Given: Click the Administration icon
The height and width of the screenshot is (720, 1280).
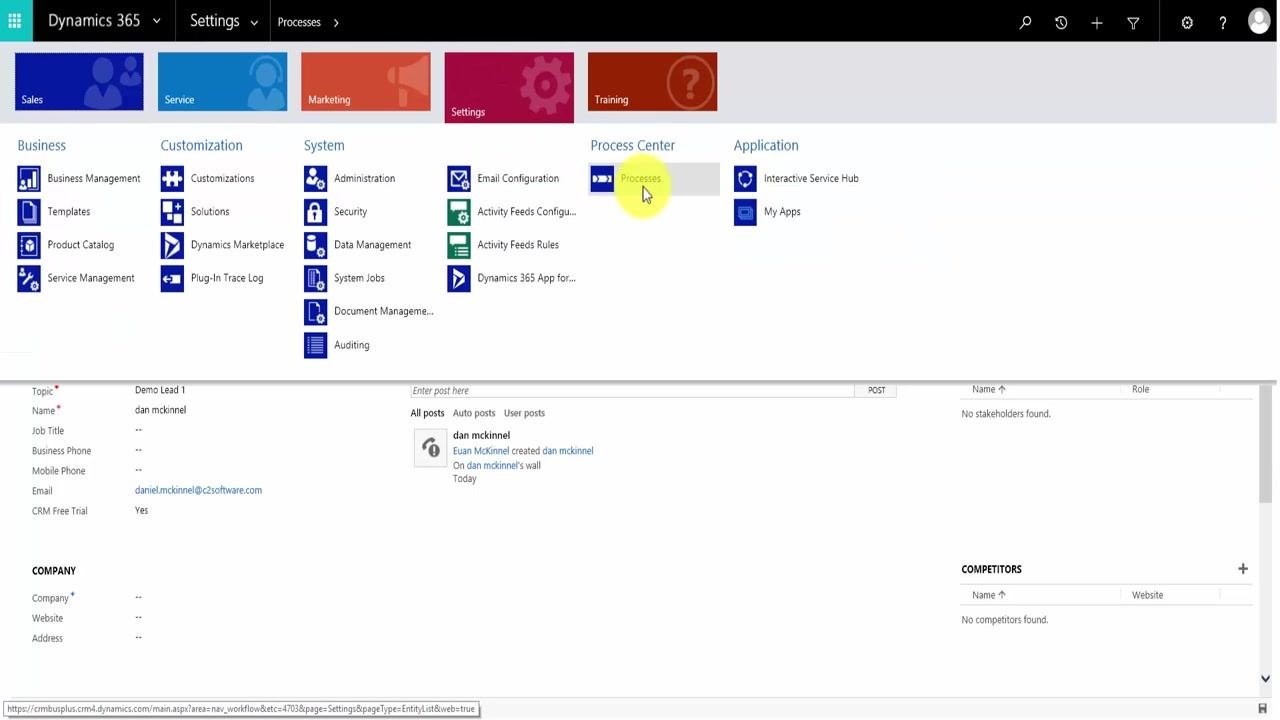Looking at the screenshot, I should pos(315,178).
